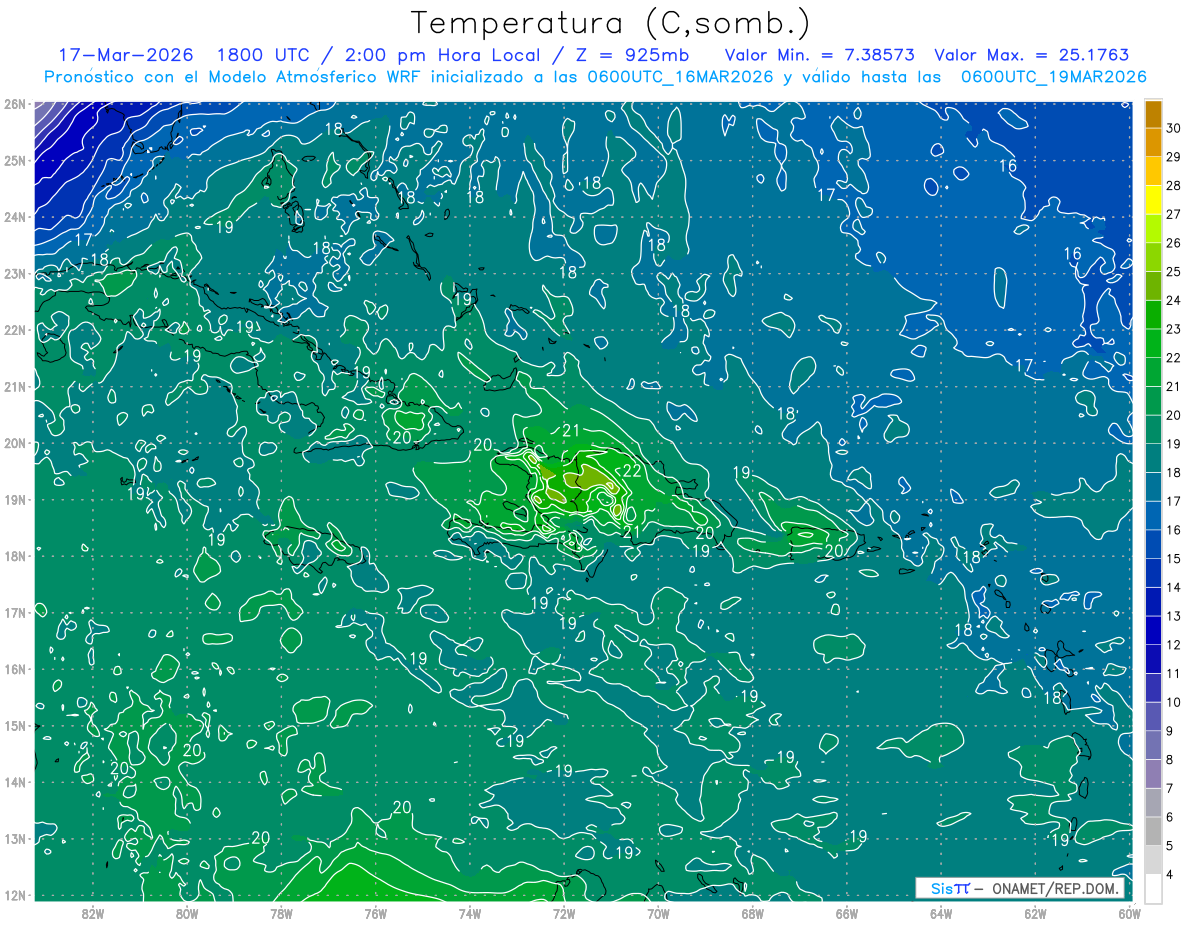Click the 60W longitude axis label
The height and width of the screenshot is (927, 1200).
point(1130,913)
